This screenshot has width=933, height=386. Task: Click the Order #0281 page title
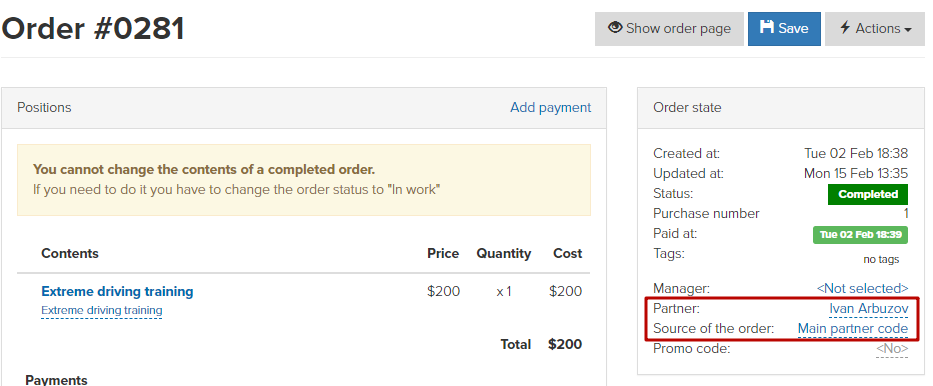pyautogui.click(x=93, y=29)
